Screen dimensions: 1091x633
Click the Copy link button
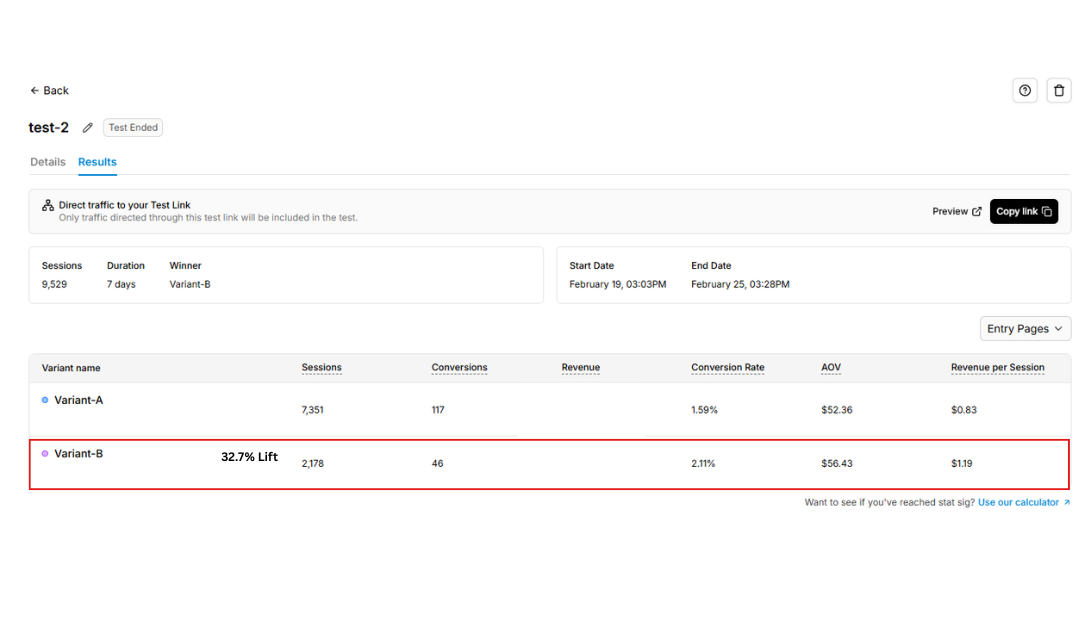click(1023, 211)
